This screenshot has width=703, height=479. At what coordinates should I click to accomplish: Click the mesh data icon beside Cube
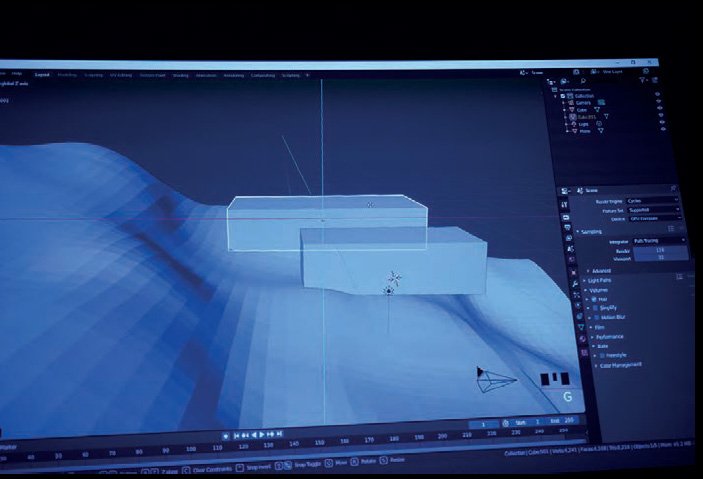pos(597,109)
